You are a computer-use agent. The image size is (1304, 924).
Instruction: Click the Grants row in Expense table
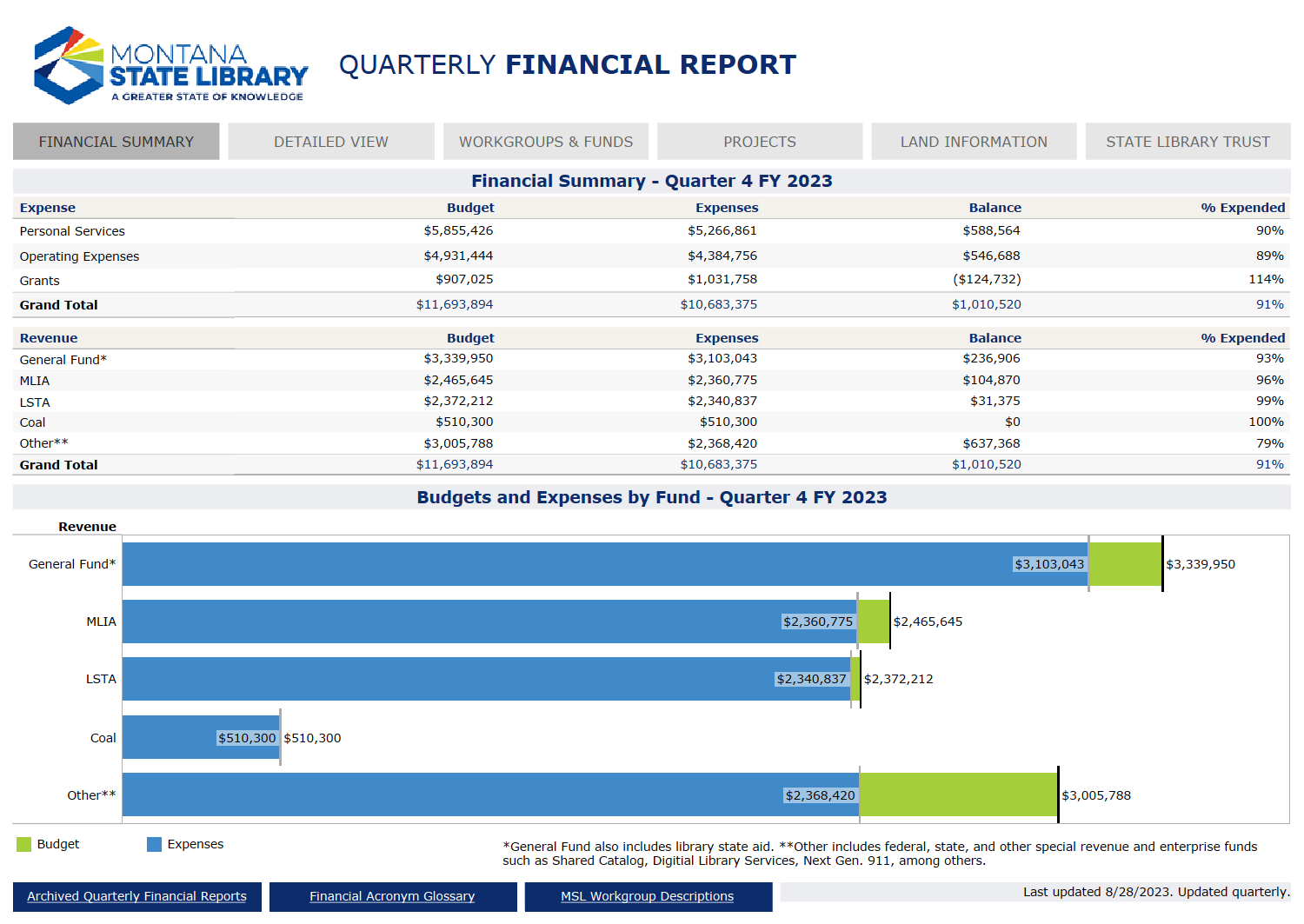[40, 281]
